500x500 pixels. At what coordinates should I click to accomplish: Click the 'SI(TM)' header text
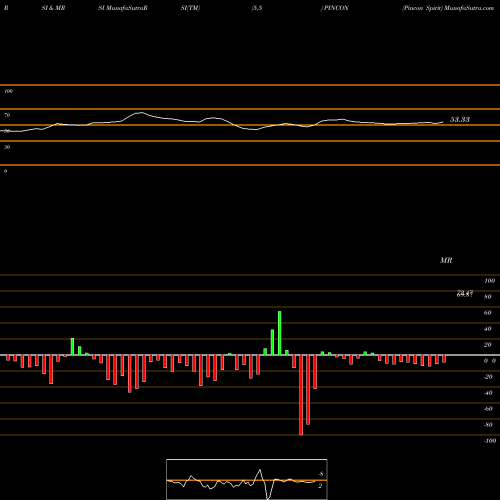pyautogui.click(x=190, y=8)
